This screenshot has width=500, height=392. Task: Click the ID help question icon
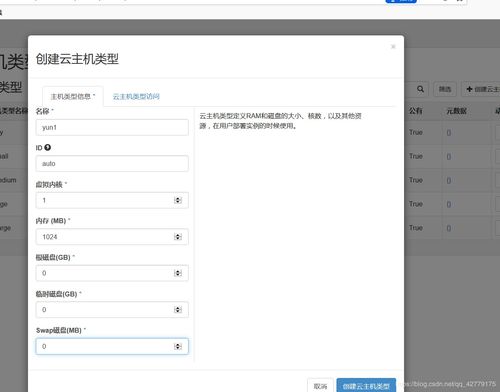[x=48, y=147]
